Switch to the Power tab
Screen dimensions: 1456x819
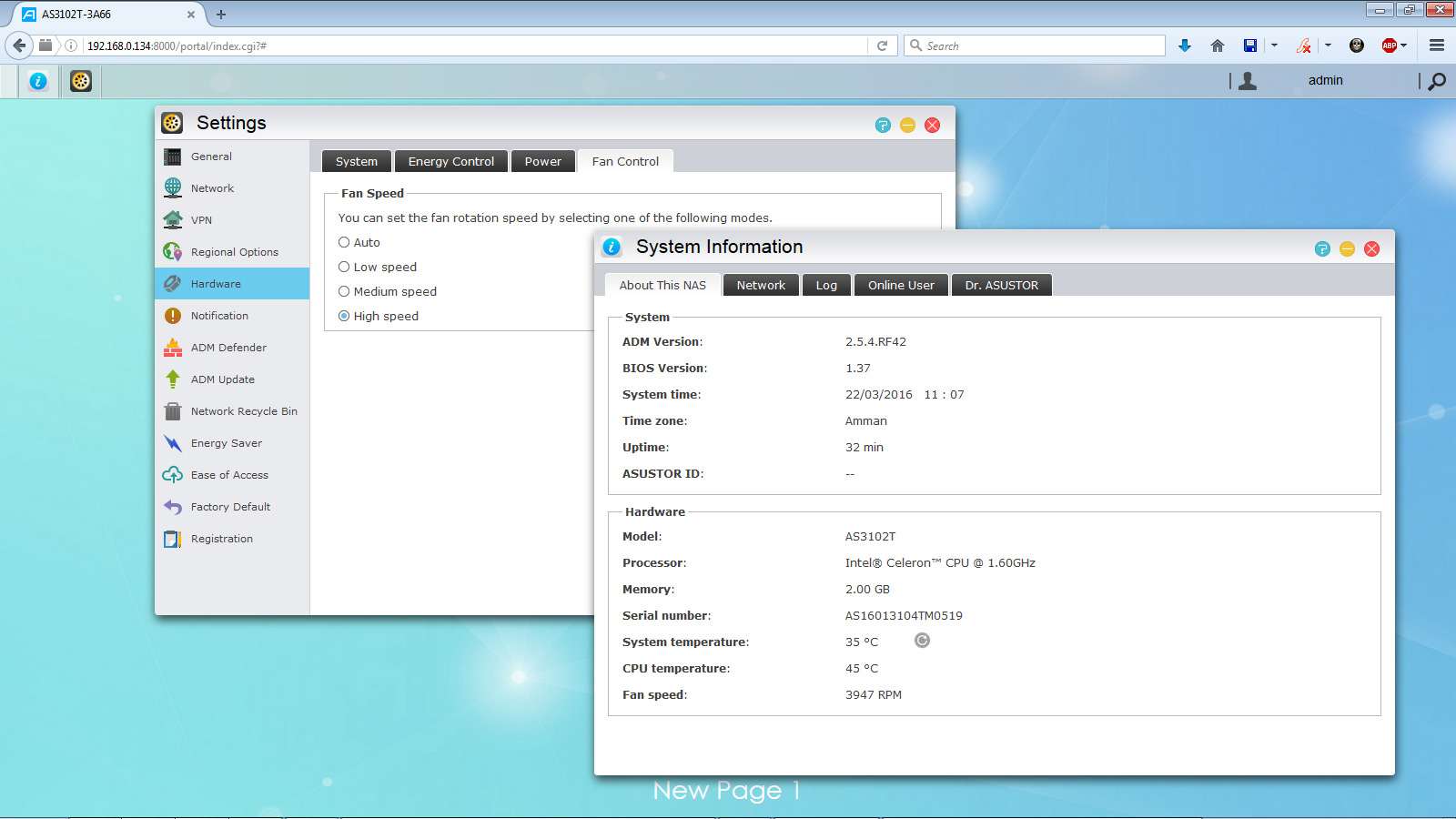coord(543,161)
